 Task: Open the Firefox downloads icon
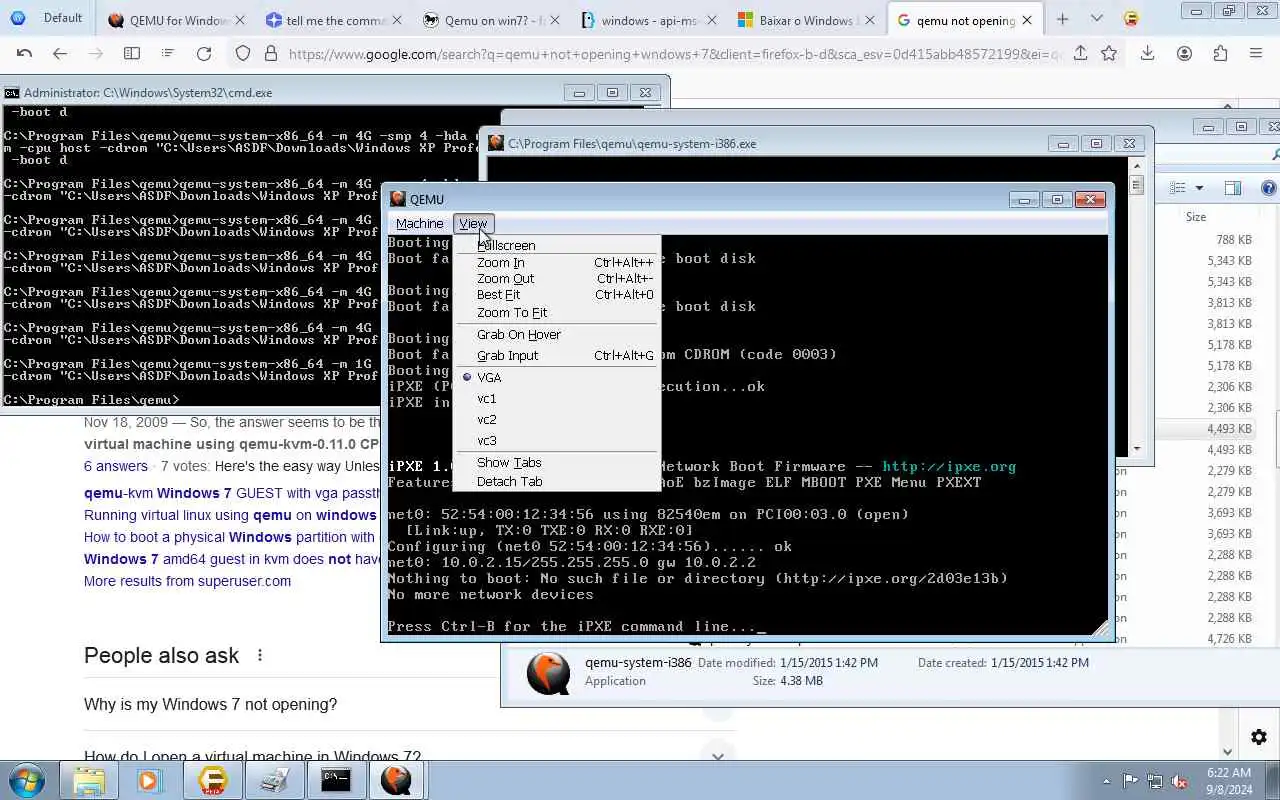tap(1148, 54)
